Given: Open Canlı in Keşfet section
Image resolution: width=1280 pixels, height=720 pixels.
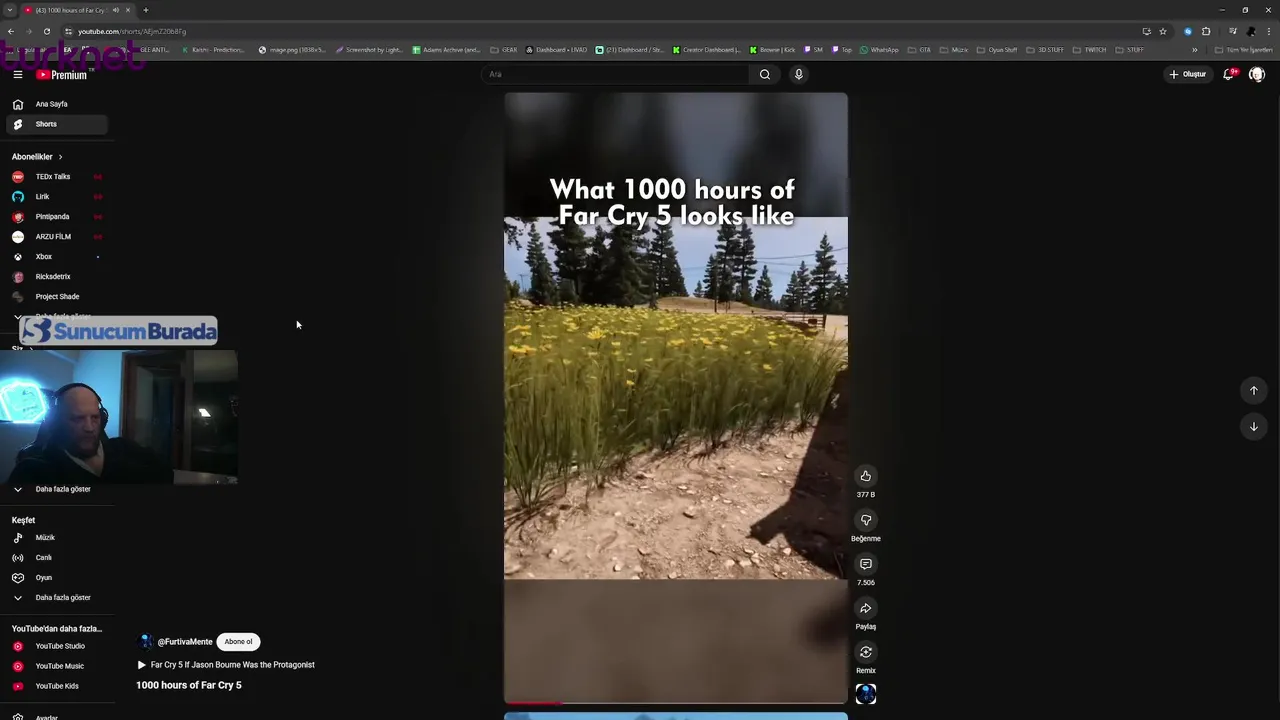Looking at the screenshot, I should click(x=55, y=558).
